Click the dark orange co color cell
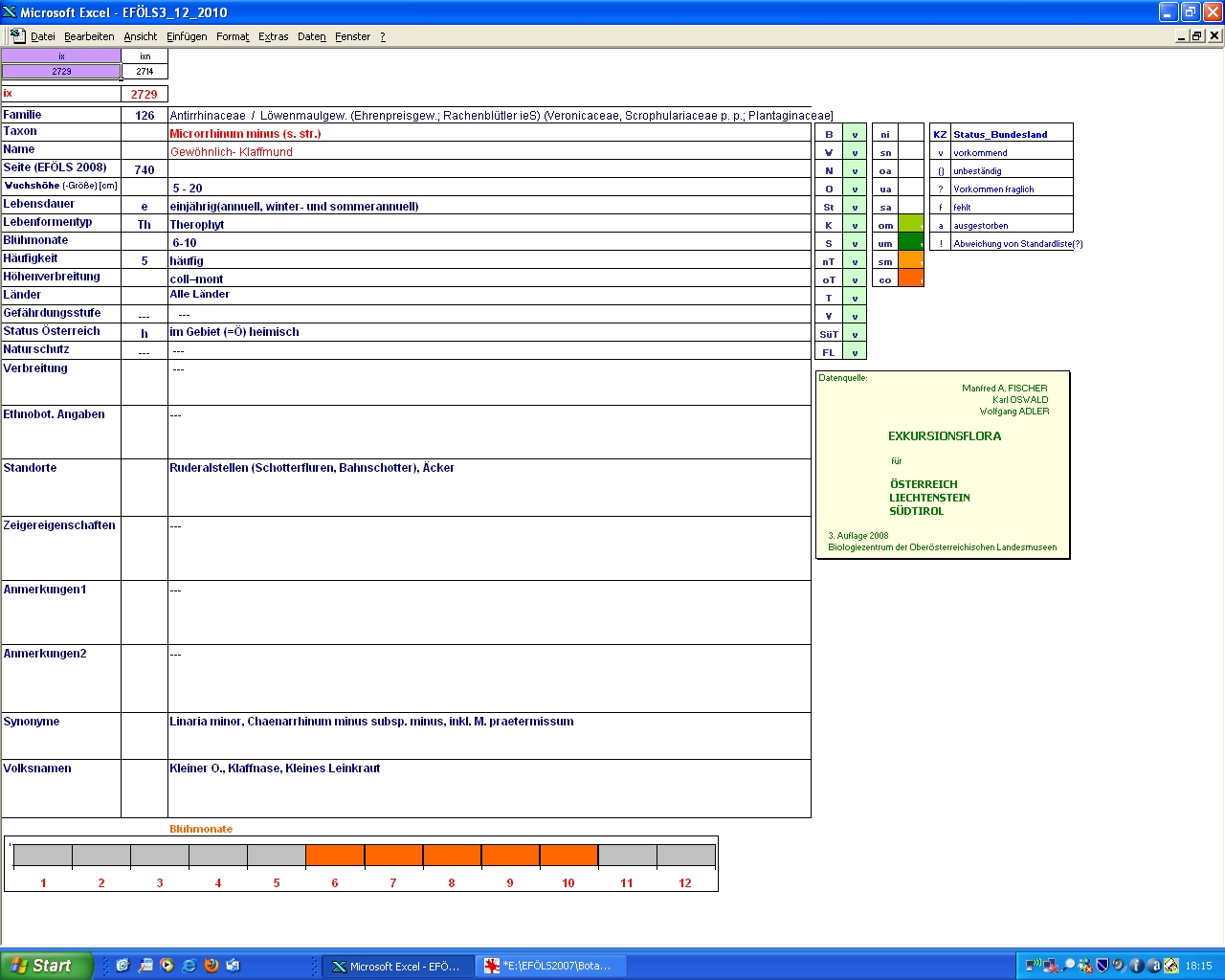The image size is (1225, 980). 911,279
